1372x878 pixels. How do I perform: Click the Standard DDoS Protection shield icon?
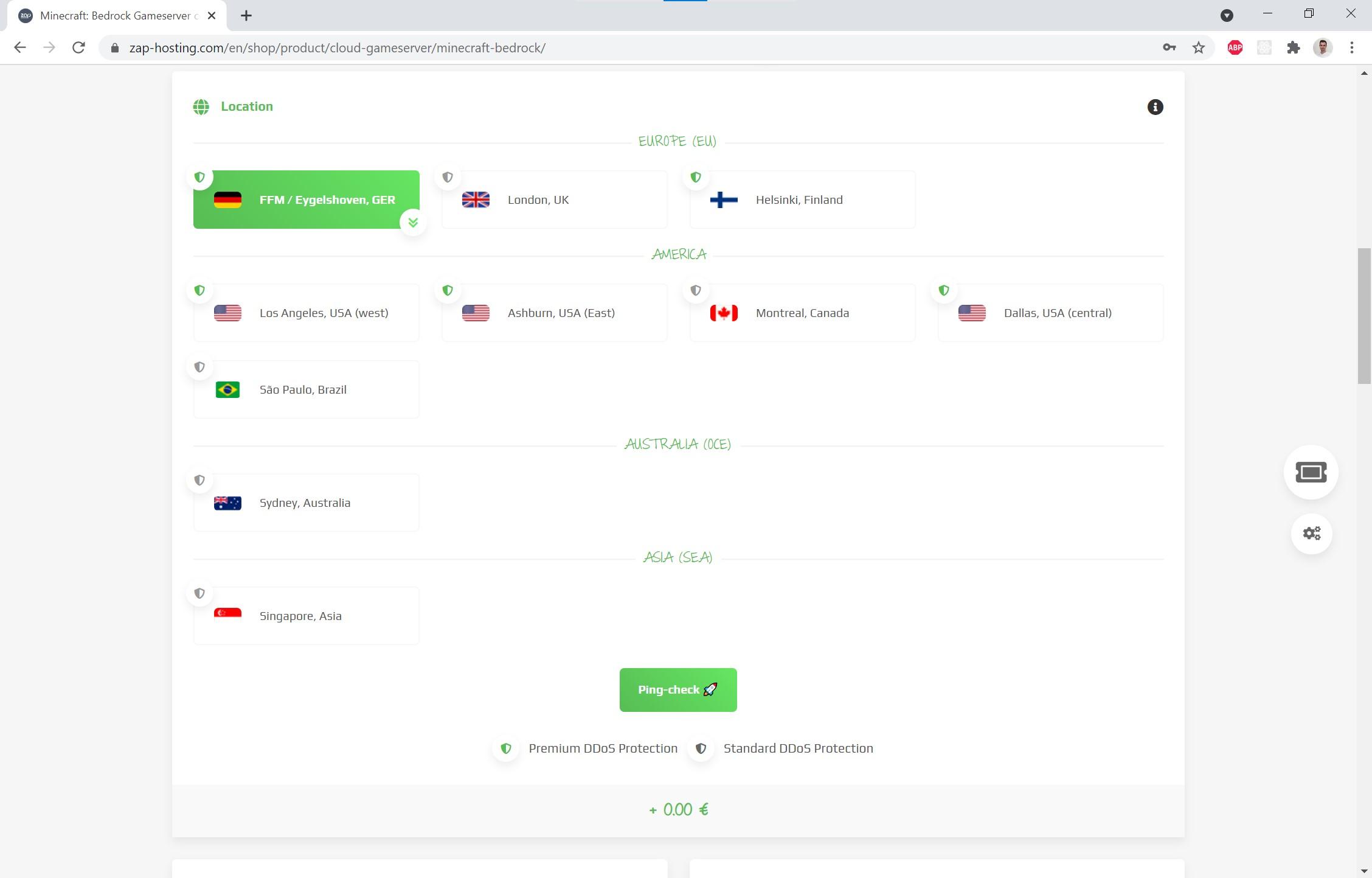pos(701,749)
